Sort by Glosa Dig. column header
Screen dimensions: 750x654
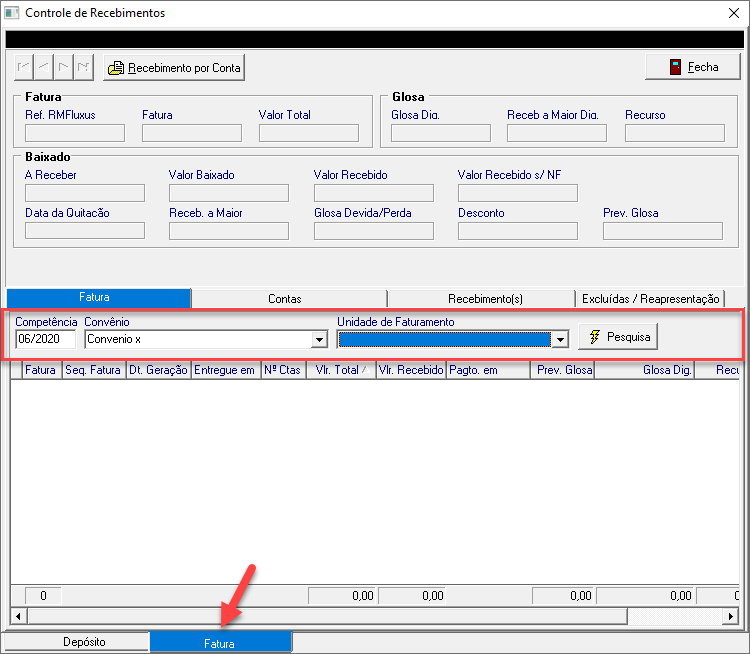click(645, 370)
